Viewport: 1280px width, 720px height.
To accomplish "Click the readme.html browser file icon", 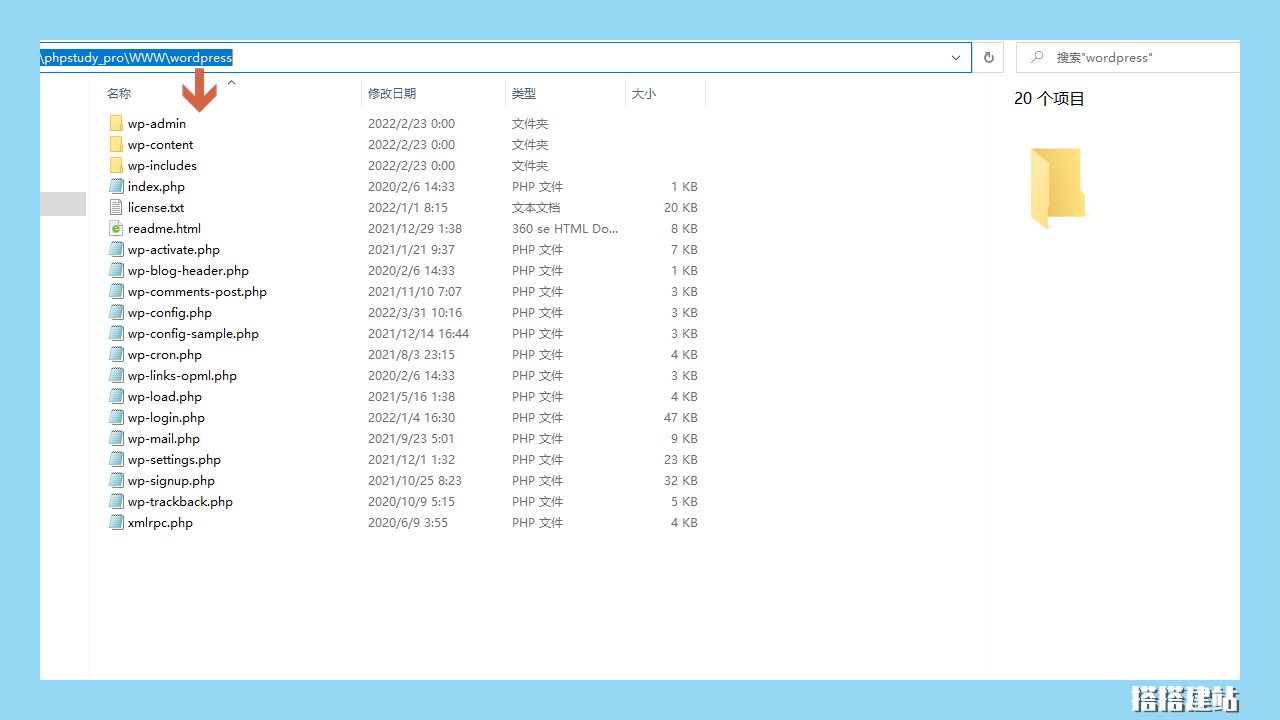I will (116, 229).
